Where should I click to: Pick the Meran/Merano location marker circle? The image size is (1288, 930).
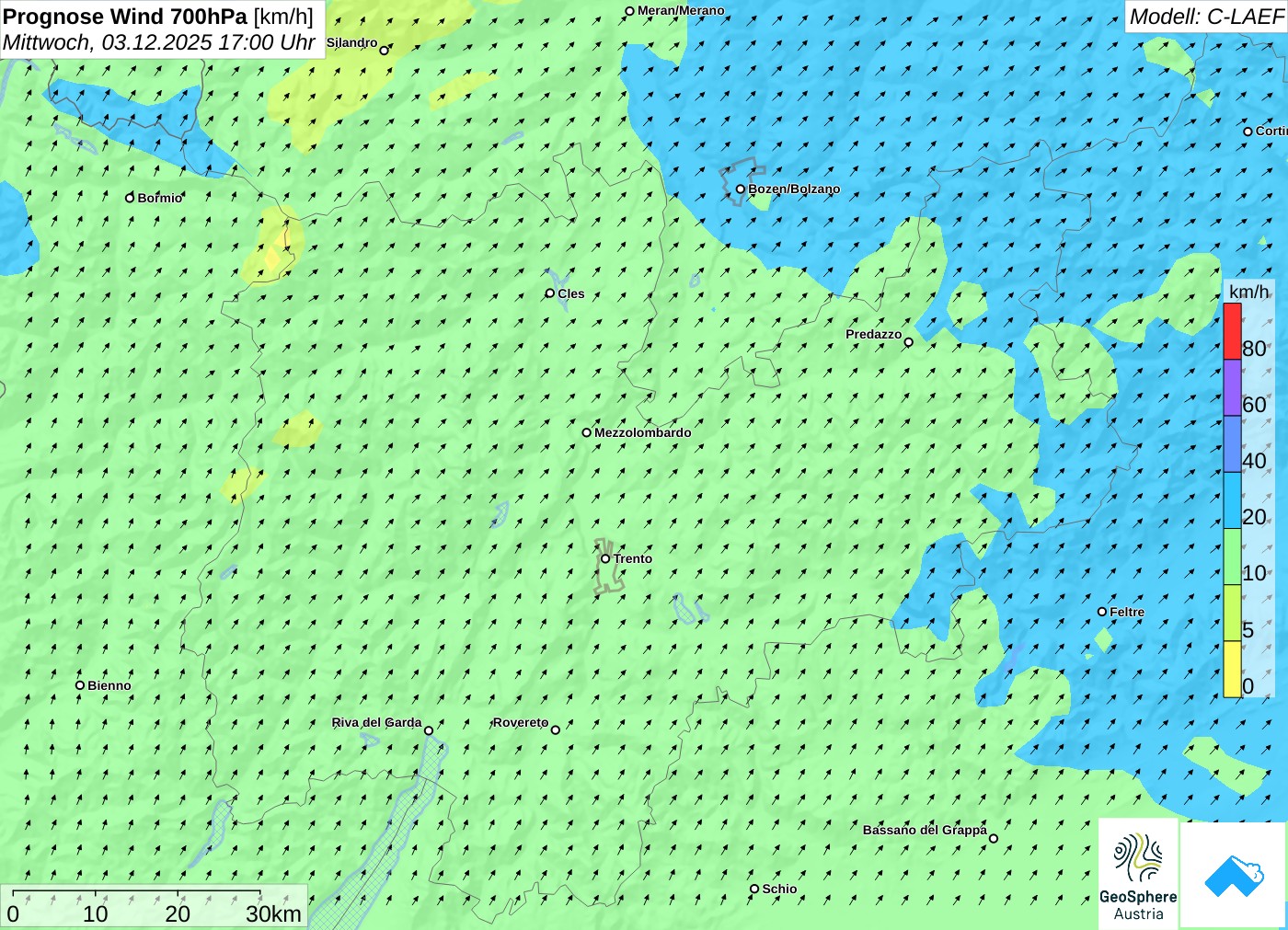(629, 11)
